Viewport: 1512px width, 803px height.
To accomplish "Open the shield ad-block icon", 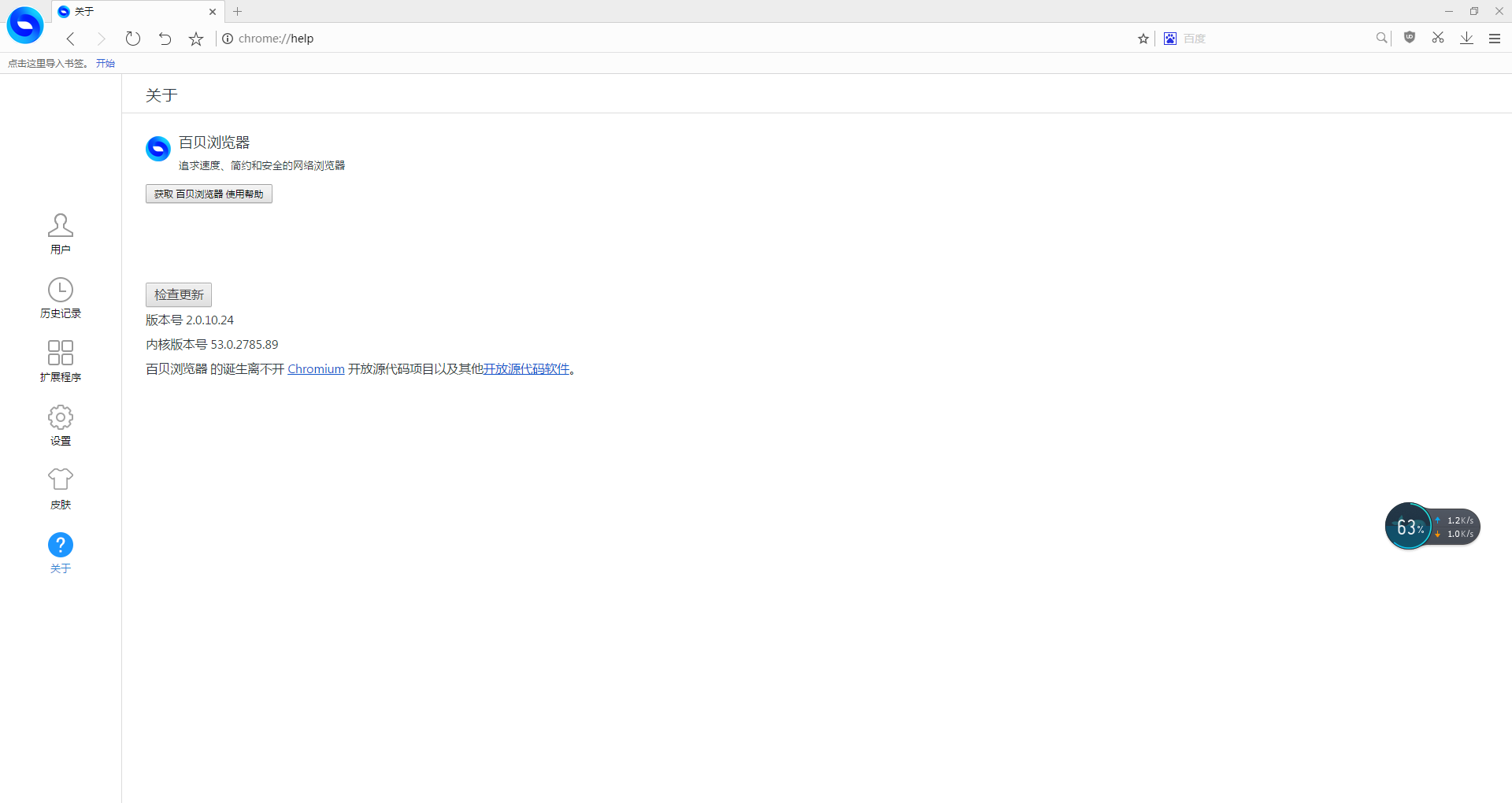I will coord(1410,37).
